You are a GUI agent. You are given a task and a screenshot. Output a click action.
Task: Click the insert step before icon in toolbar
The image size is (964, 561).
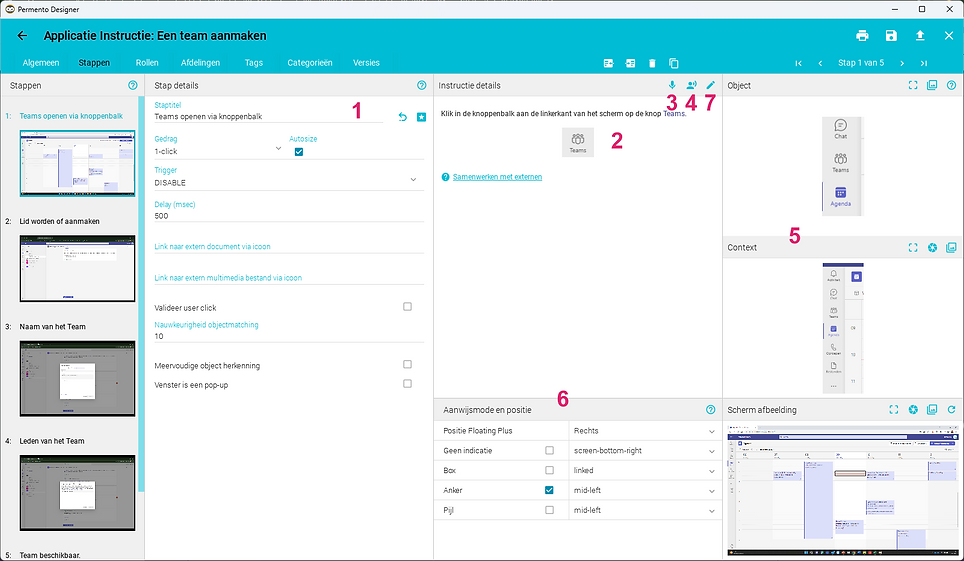point(609,63)
